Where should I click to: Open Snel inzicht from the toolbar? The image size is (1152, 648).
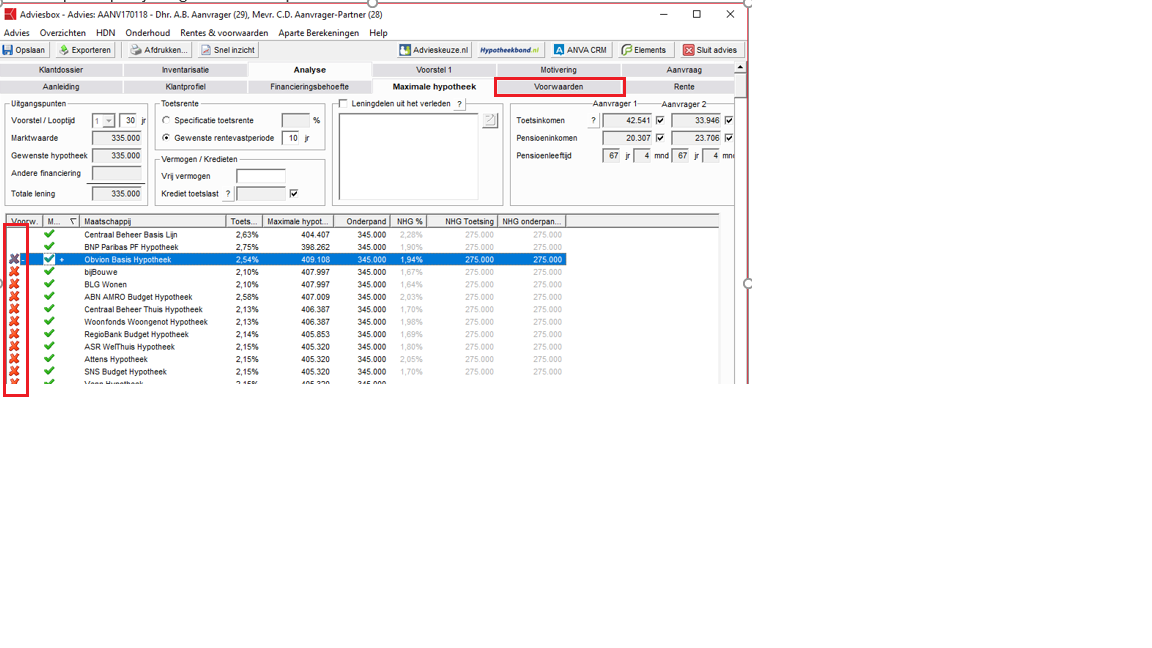[x=228, y=50]
